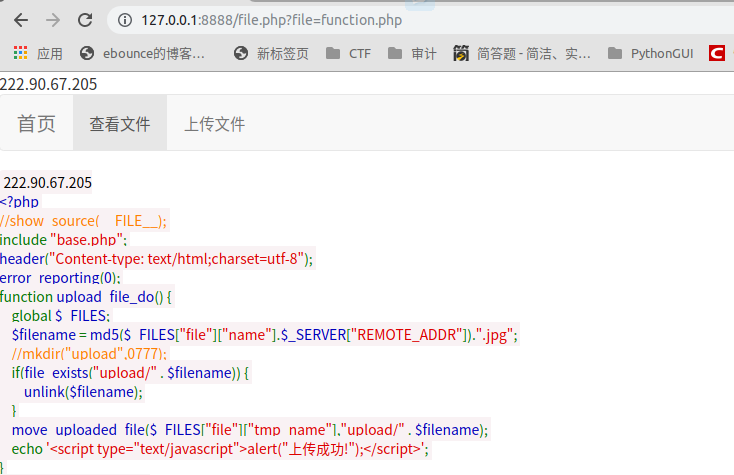Expand the CTF bookmark folder
The width and height of the screenshot is (734, 475).
[x=348, y=53]
